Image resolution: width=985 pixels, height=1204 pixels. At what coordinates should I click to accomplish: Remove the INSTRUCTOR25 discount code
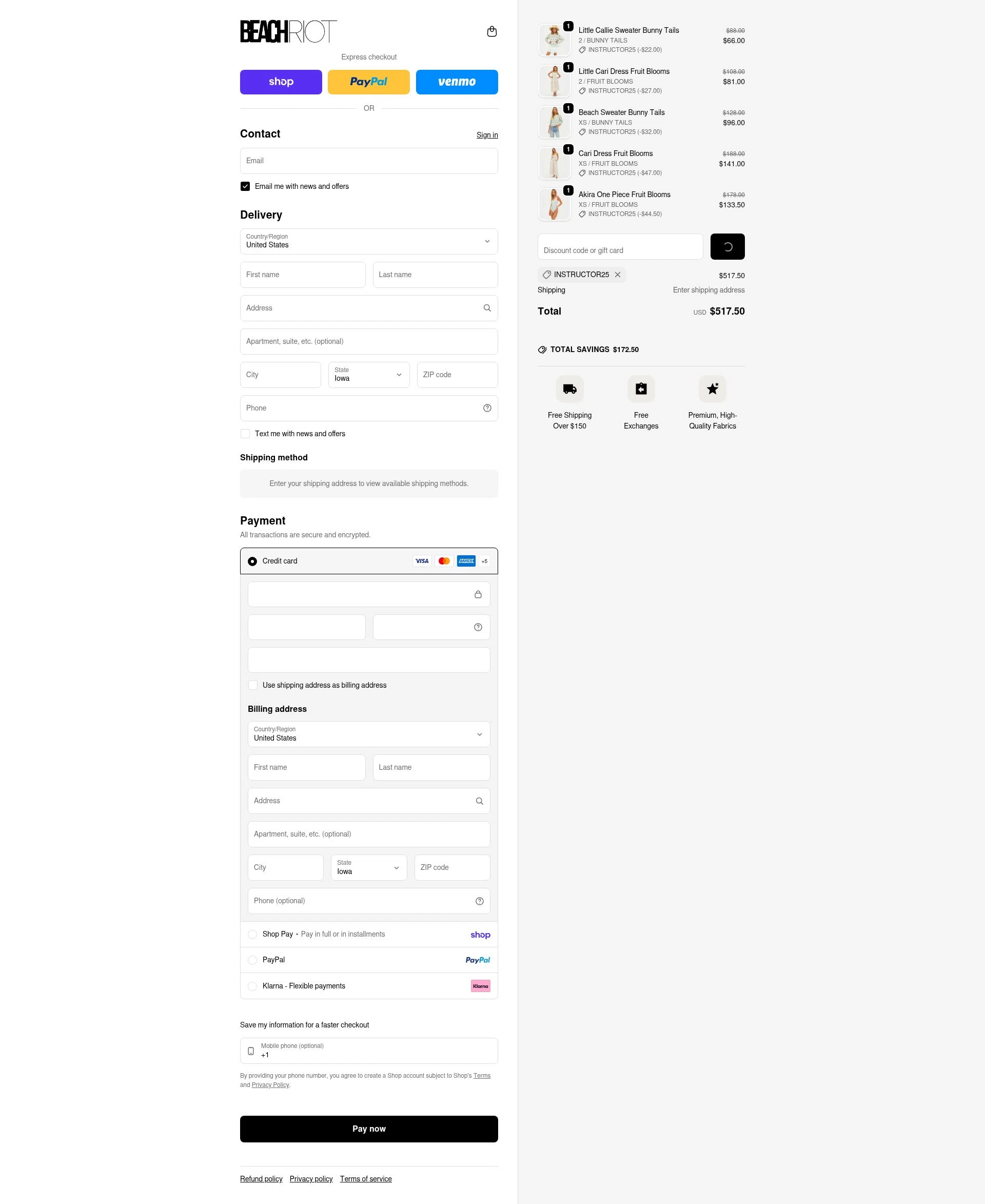(617, 275)
